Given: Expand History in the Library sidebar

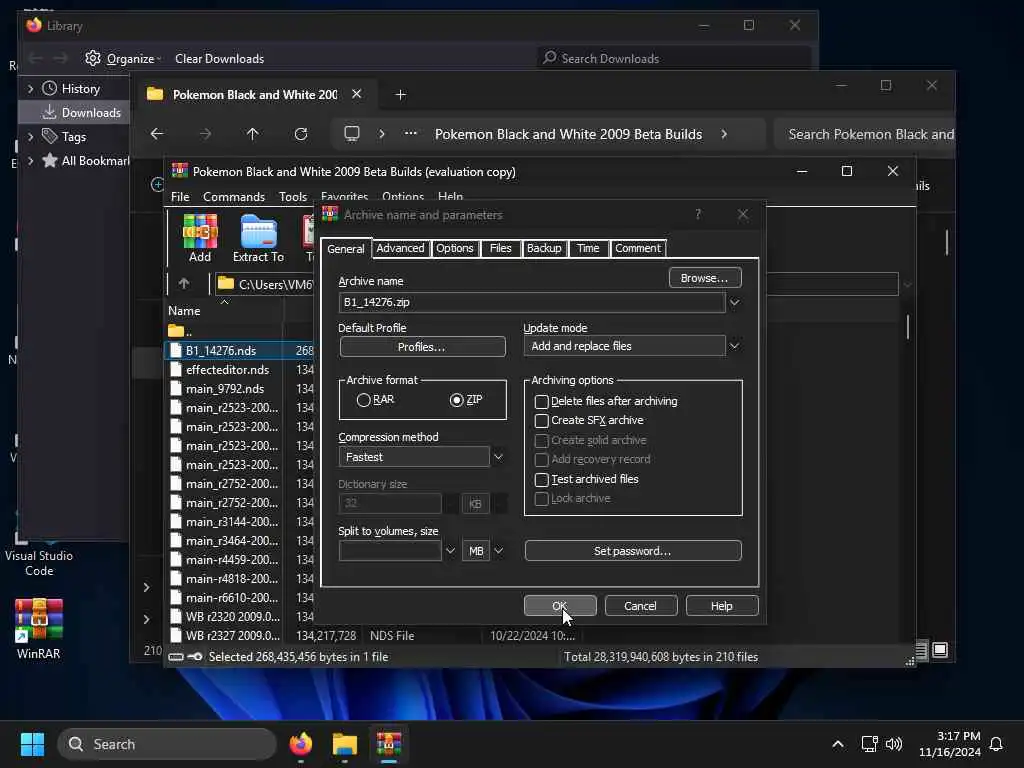Looking at the screenshot, I should (x=30, y=88).
